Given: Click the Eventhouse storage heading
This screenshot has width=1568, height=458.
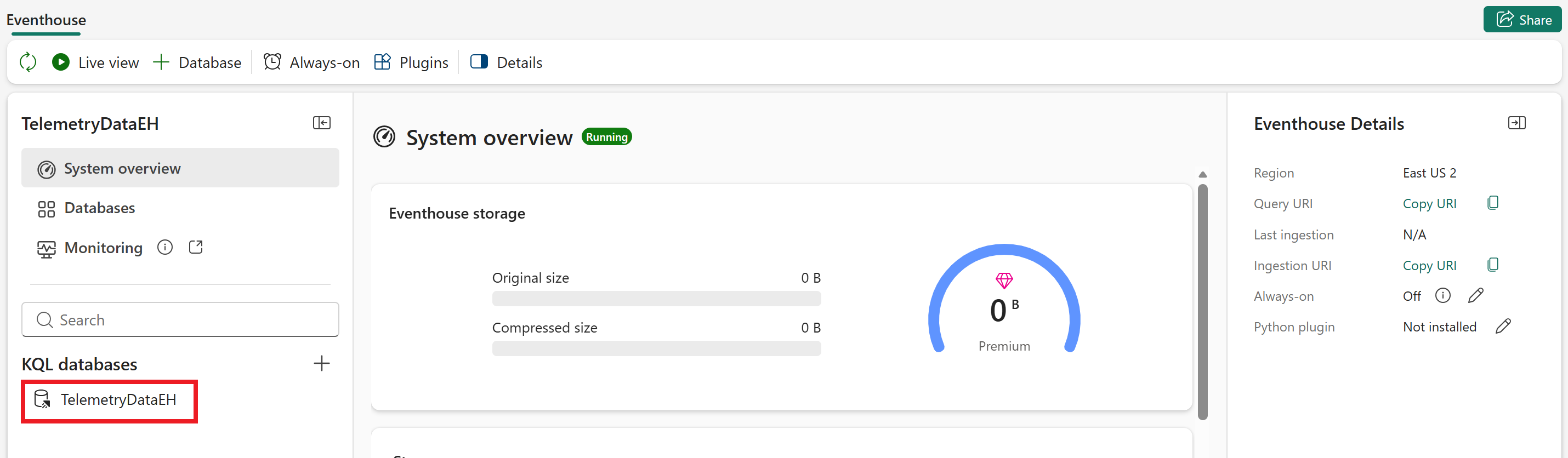Looking at the screenshot, I should pos(457,214).
